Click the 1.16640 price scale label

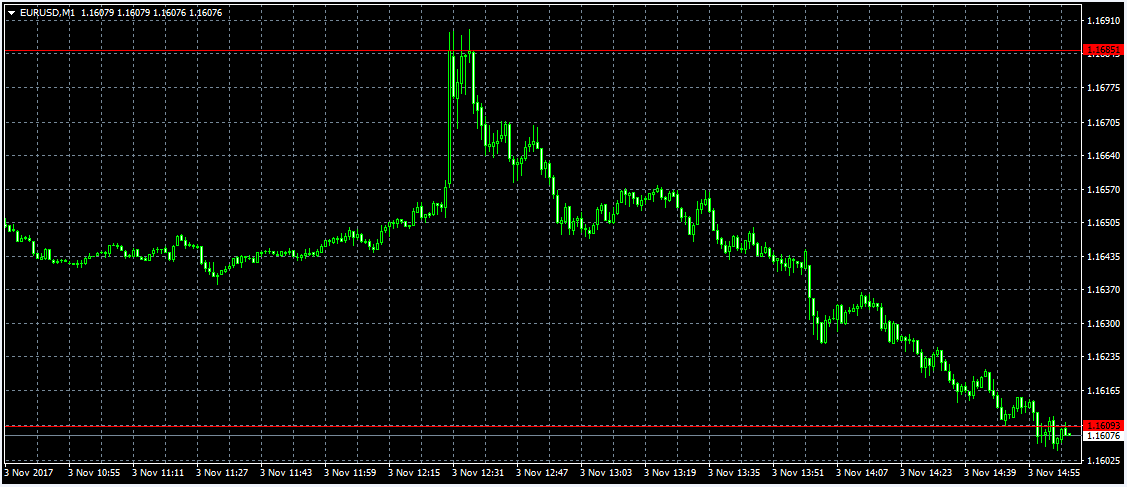coord(1106,156)
